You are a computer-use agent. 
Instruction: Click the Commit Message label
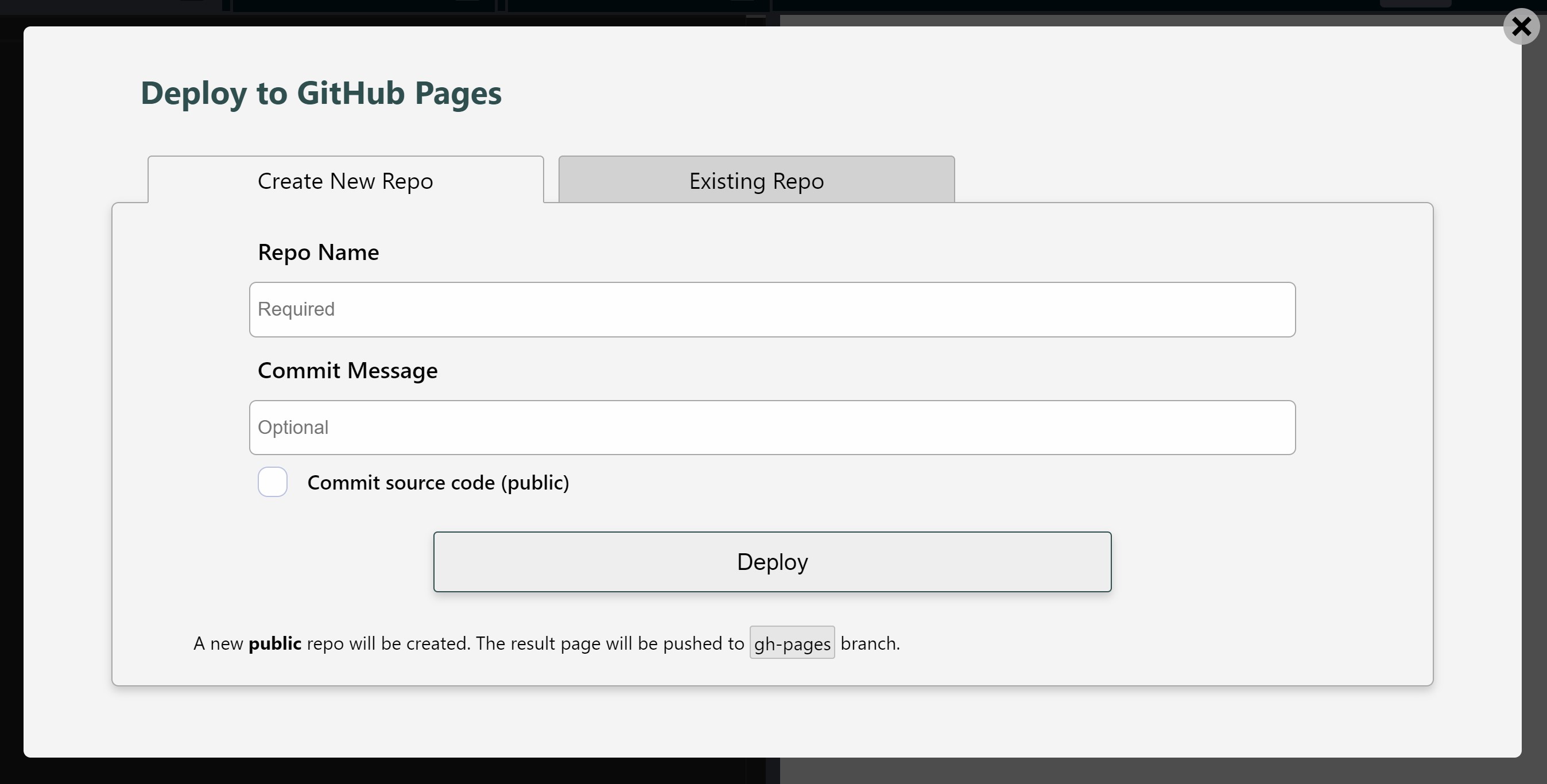(x=347, y=370)
